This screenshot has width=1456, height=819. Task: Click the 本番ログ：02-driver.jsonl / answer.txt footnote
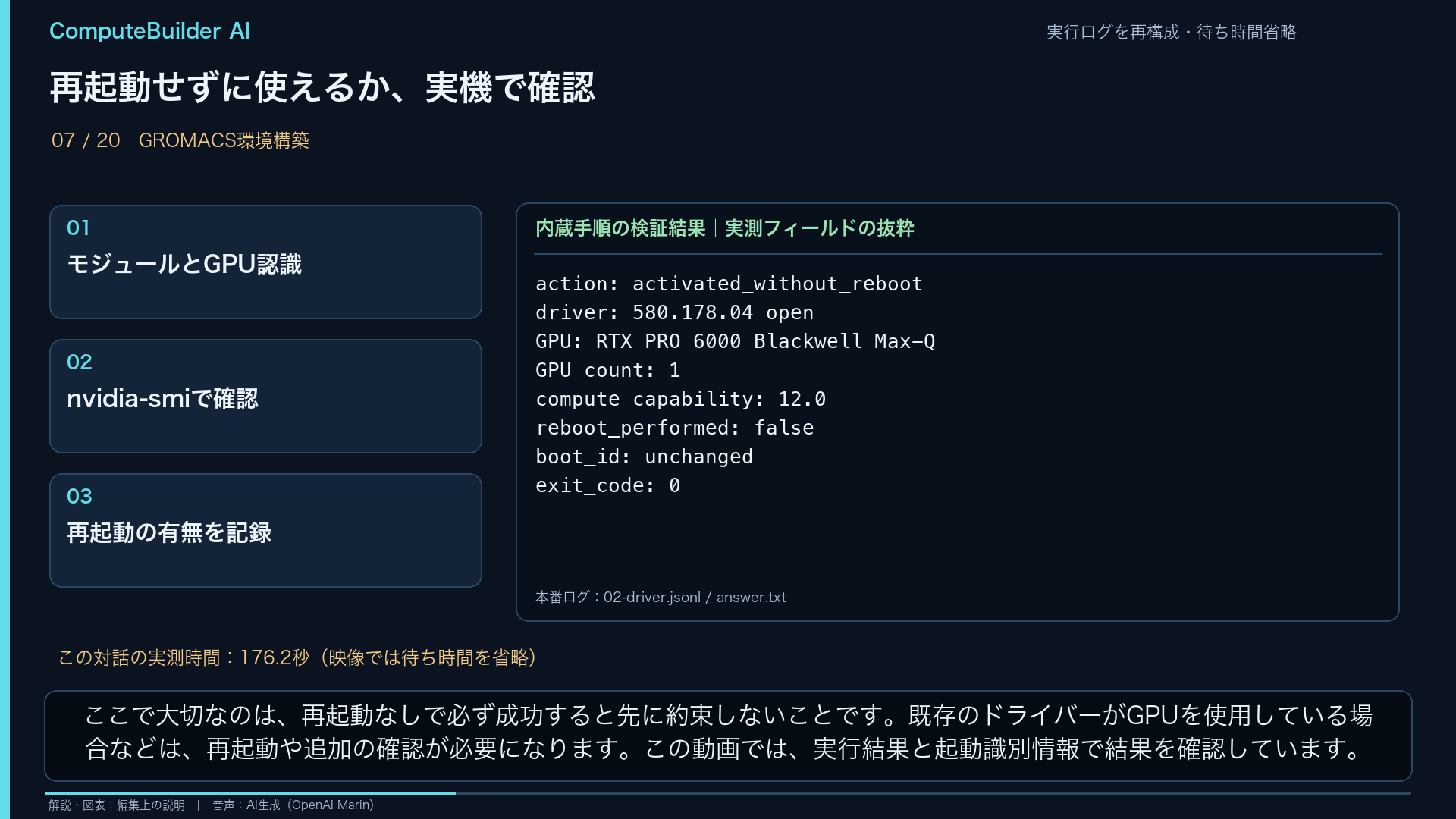(x=661, y=597)
